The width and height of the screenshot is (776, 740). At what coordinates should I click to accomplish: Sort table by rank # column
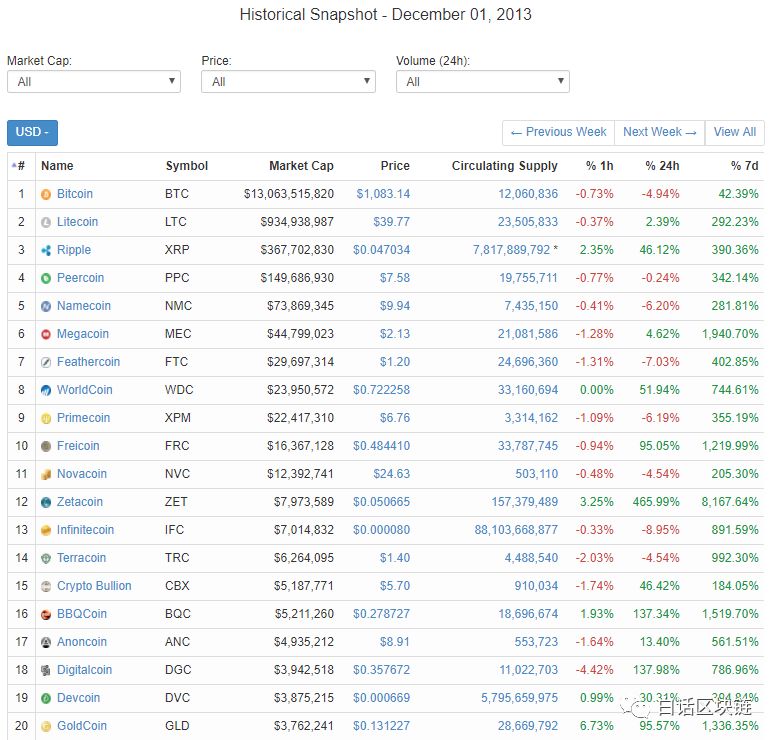[21, 166]
